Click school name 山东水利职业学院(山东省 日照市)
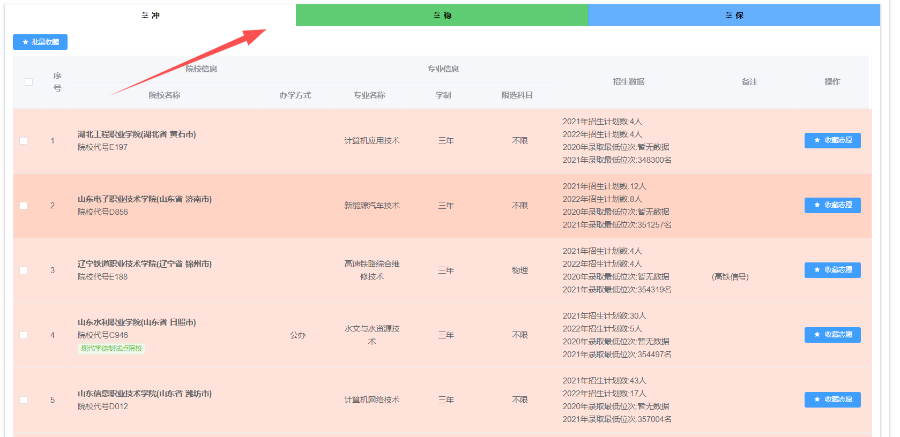This screenshot has width=900, height=437. [x=137, y=322]
